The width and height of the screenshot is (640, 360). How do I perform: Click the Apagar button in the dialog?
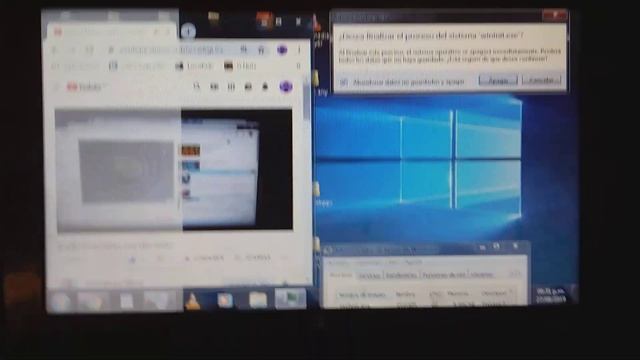498,80
